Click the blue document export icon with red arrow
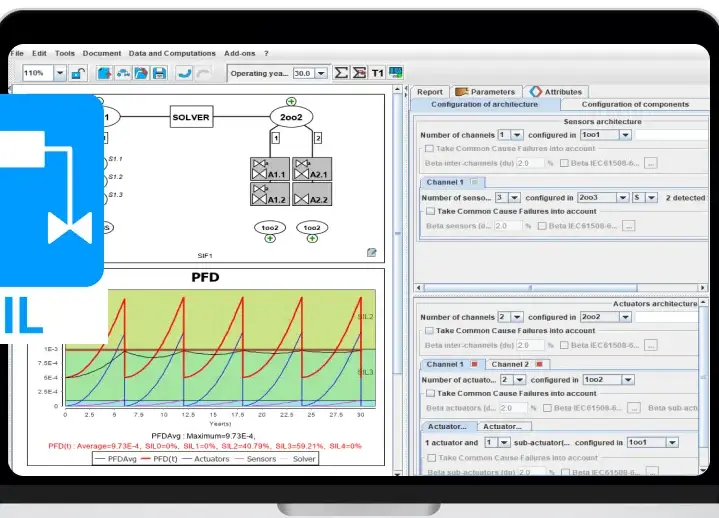The width and height of the screenshot is (719, 518). point(105,73)
